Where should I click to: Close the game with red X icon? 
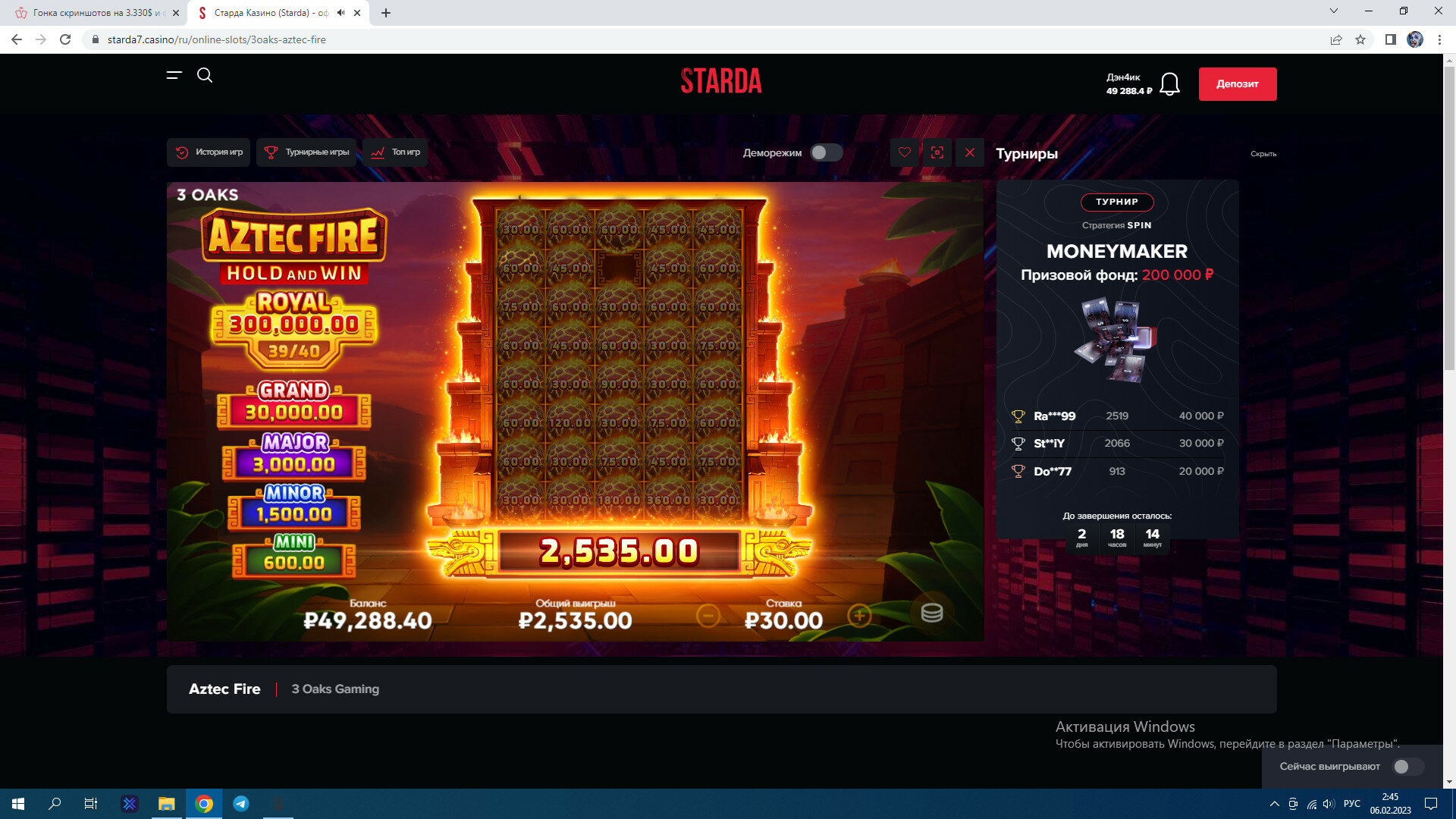(970, 152)
